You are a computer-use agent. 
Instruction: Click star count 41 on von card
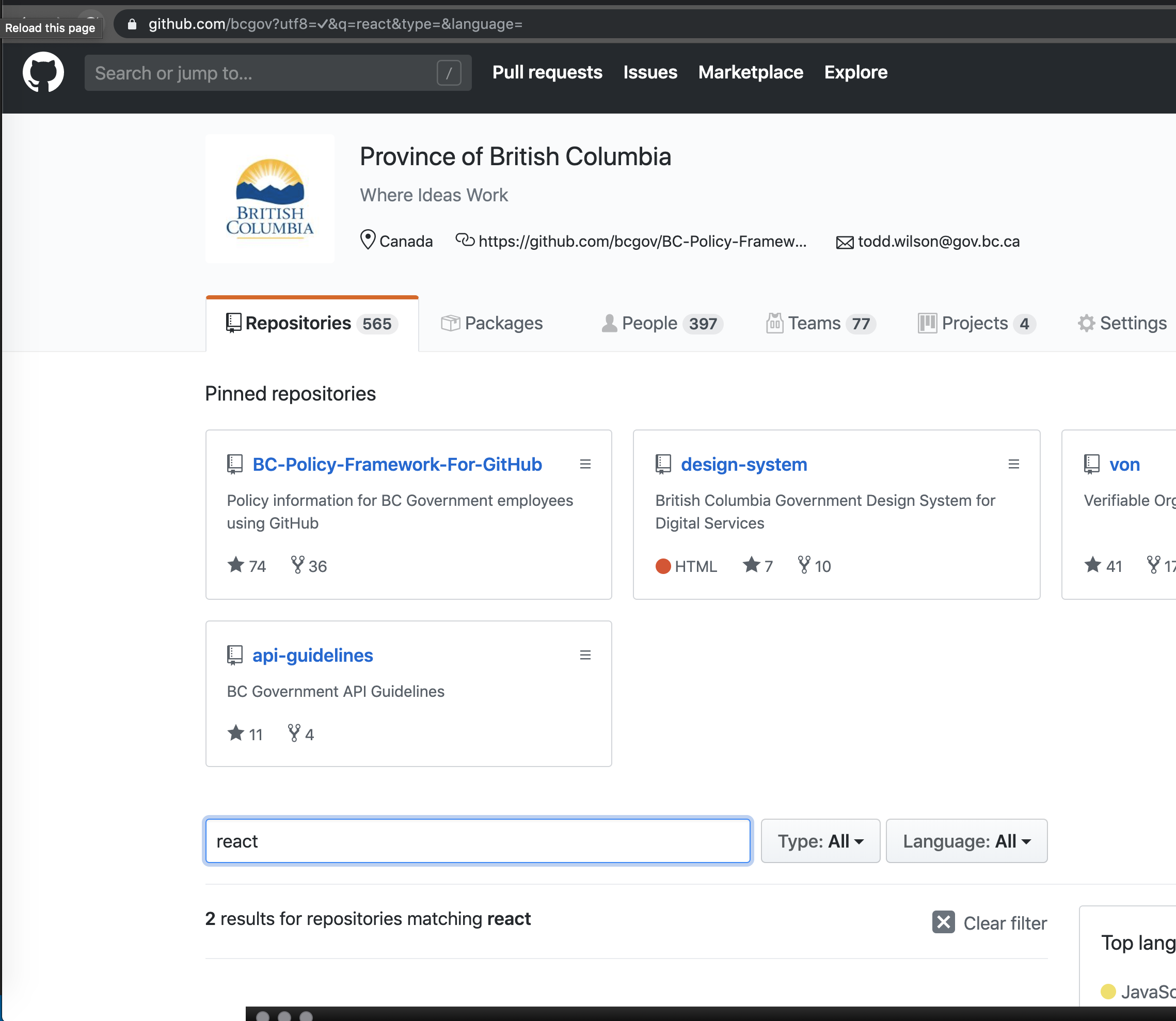[x=1103, y=566]
